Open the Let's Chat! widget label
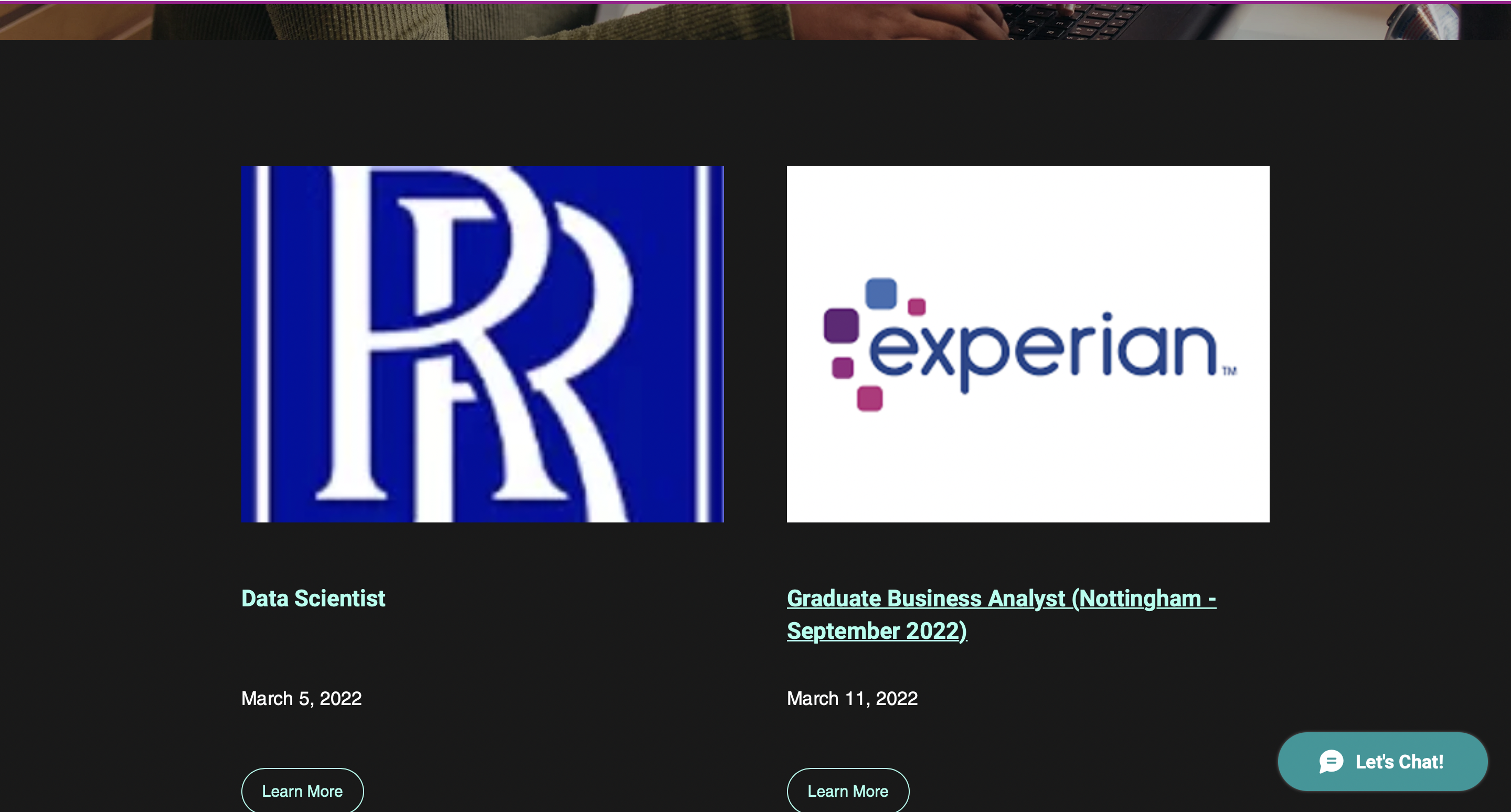This screenshot has width=1511, height=812. coord(1399,762)
